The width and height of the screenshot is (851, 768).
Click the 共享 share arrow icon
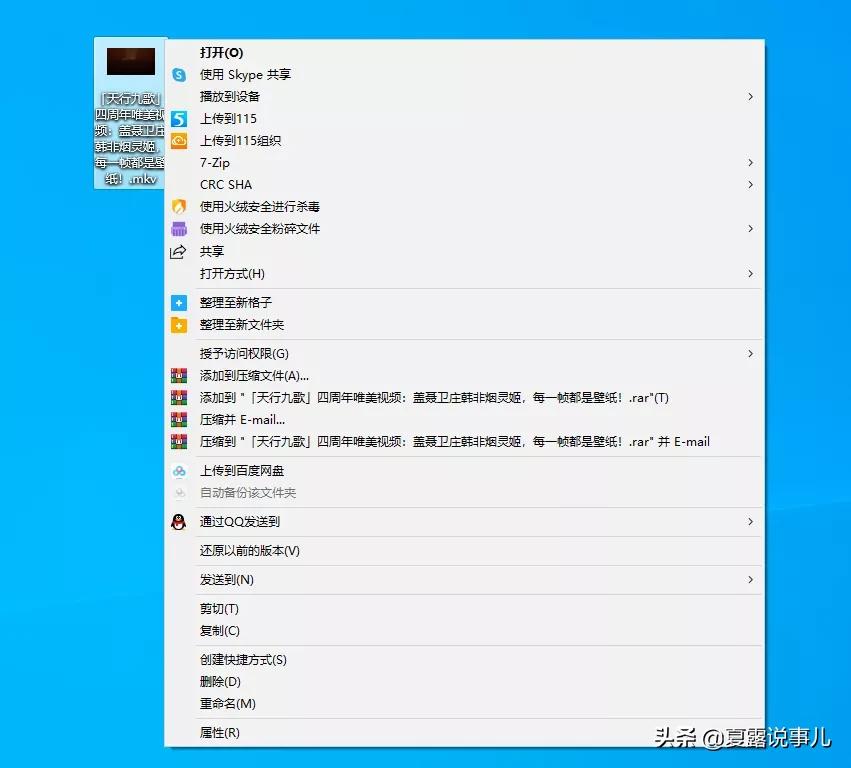pos(178,251)
